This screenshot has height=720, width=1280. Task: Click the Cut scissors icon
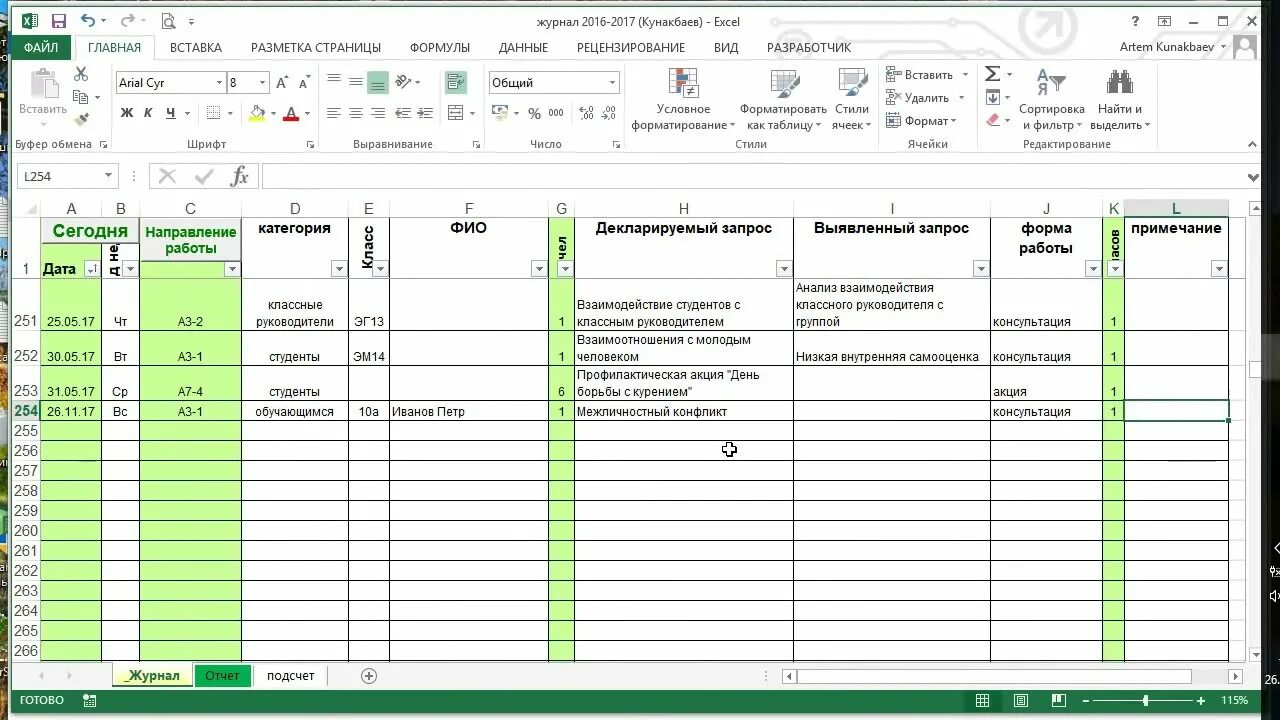pyautogui.click(x=81, y=75)
